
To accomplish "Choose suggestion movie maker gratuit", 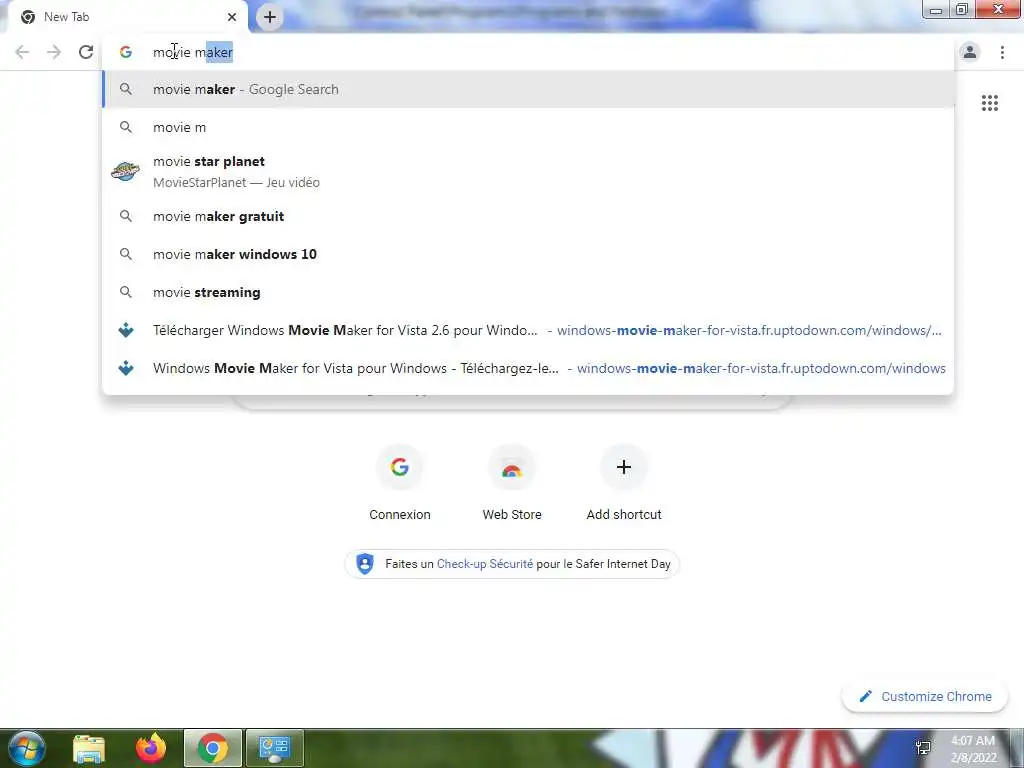I will point(528,216).
